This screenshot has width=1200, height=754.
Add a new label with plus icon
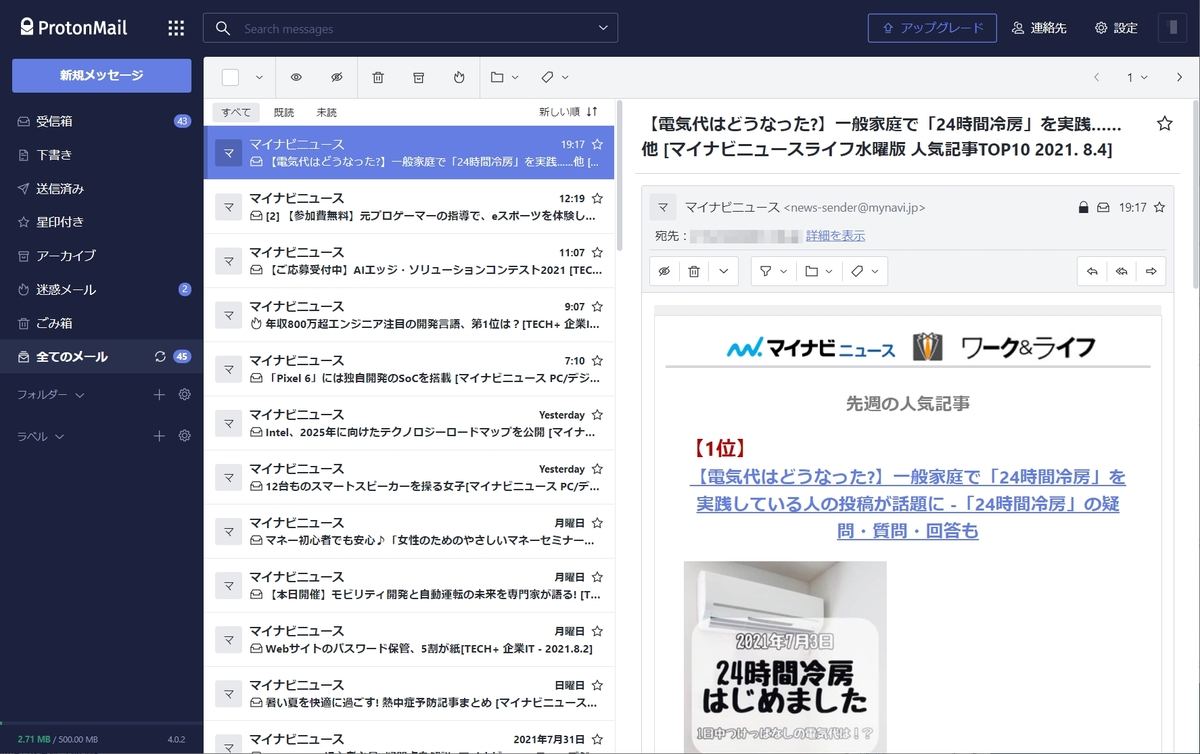pos(159,436)
